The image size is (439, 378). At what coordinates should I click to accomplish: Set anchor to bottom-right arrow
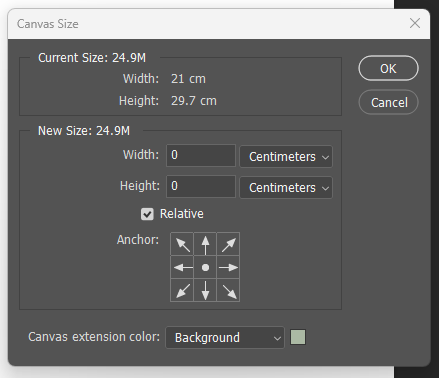(228, 290)
